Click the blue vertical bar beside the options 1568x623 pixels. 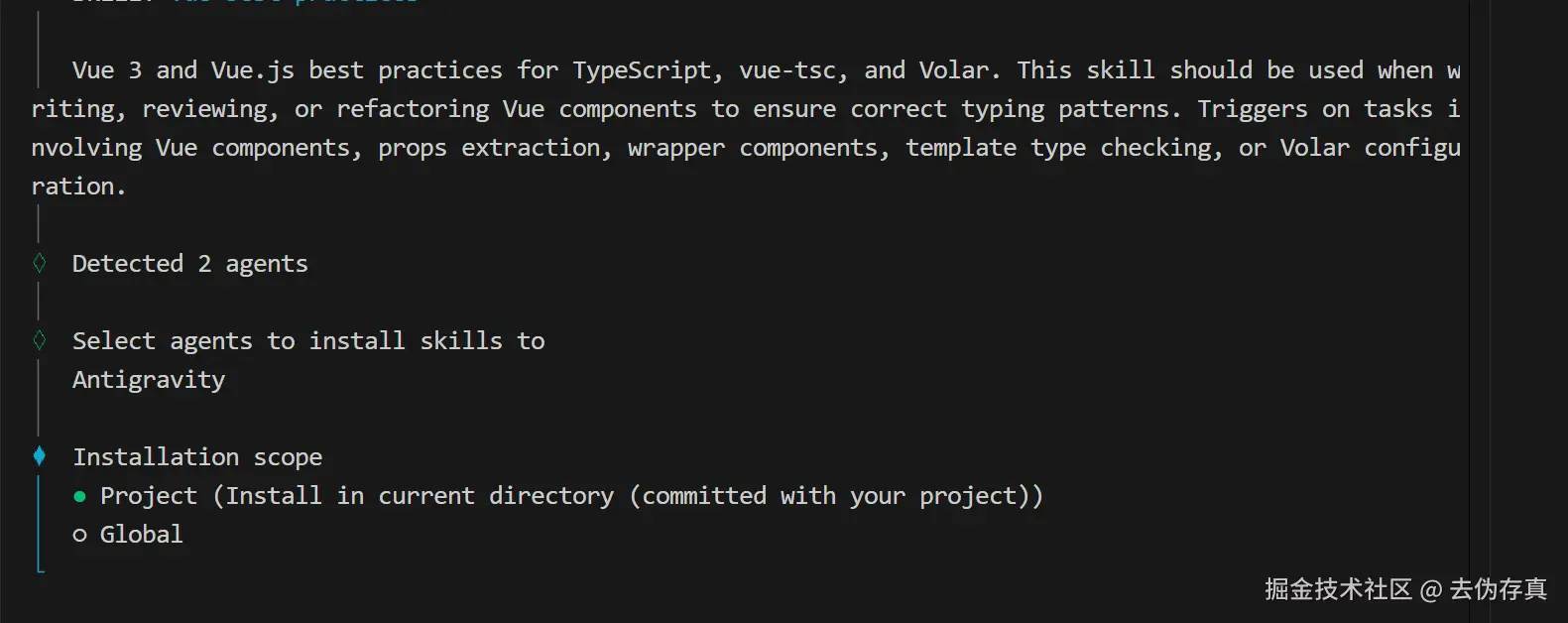(x=39, y=516)
